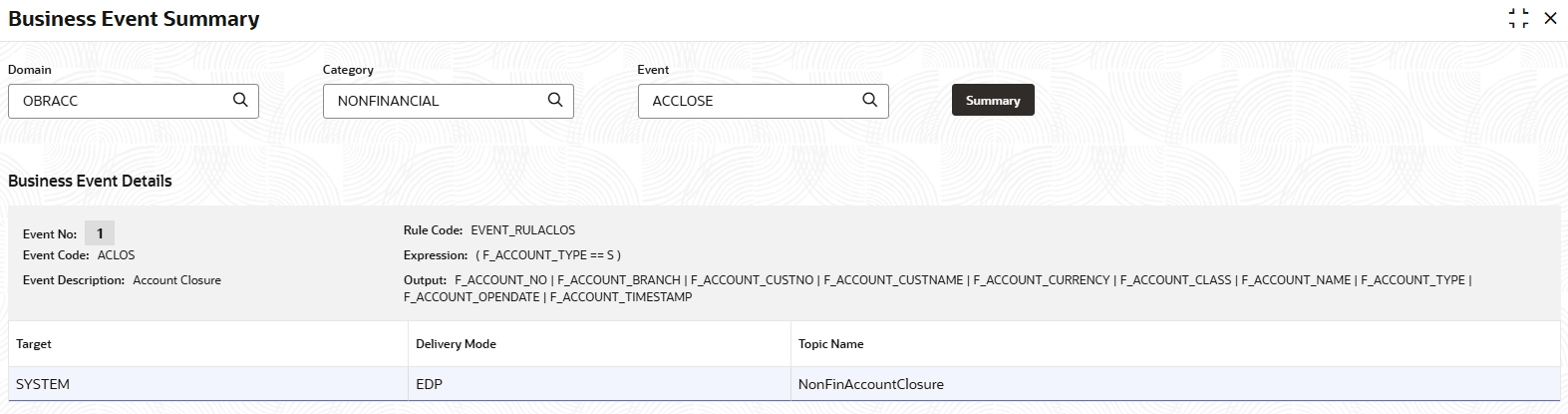This screenshot has width=1568, height=414.
Task: Click the Rule Code value EVENT_RULACLOS
Action: click(x=522, y=230)
